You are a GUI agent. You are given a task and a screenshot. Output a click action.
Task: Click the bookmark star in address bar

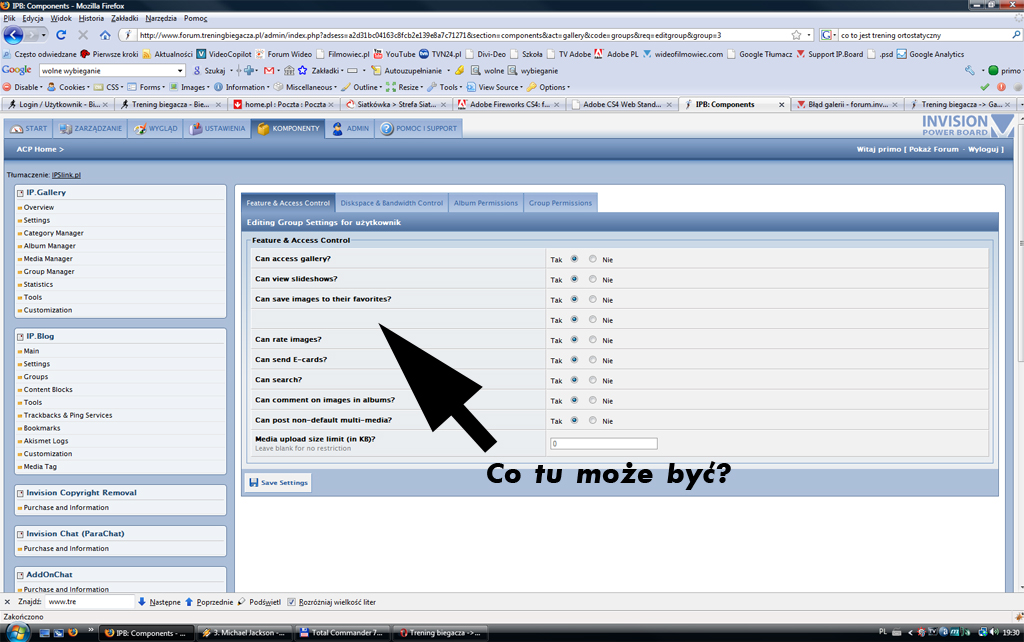[x=796, y=35]
